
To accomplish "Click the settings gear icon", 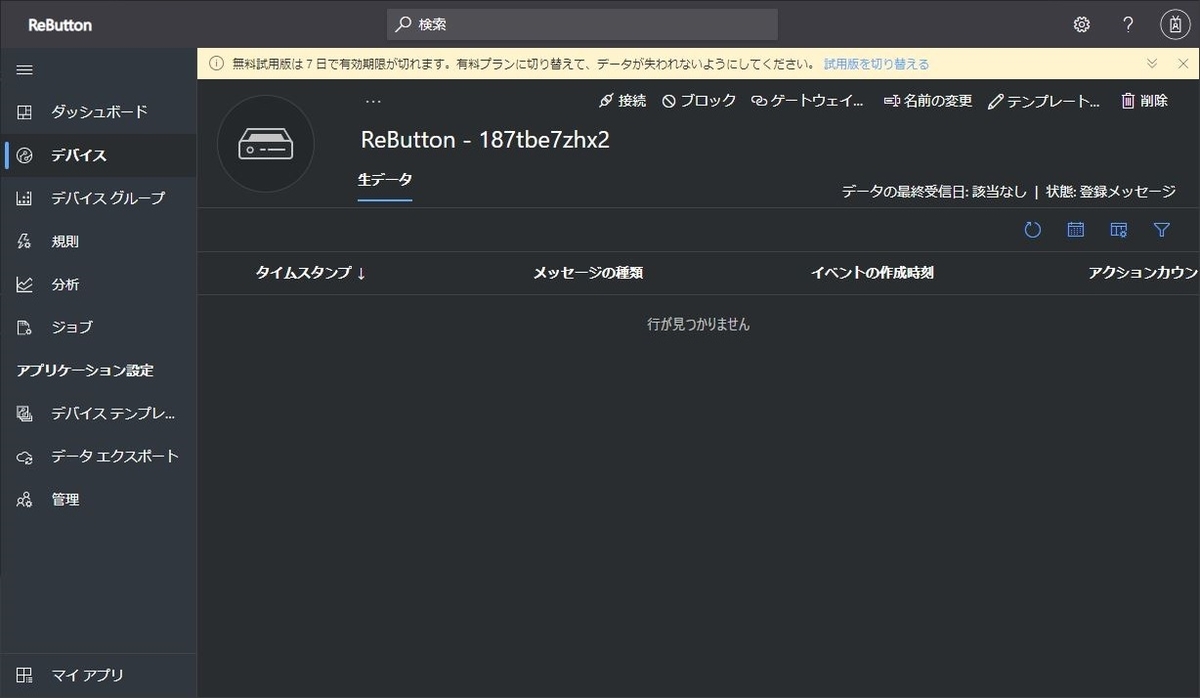I will [x=1081, y=24].
